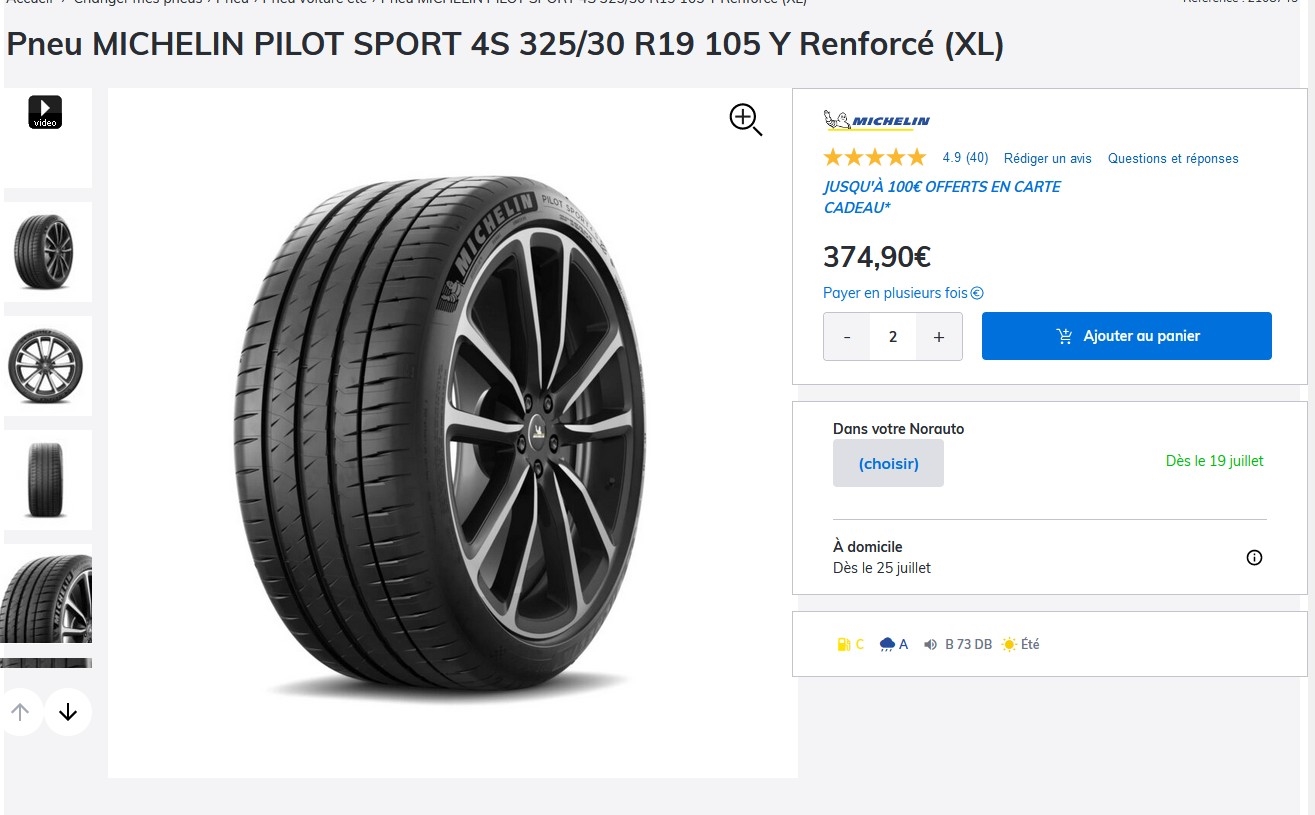The width and height of the screenshot is (1315, 815).
Task: Select the angled tire thumbnail
Action: (x=45, y=252)
